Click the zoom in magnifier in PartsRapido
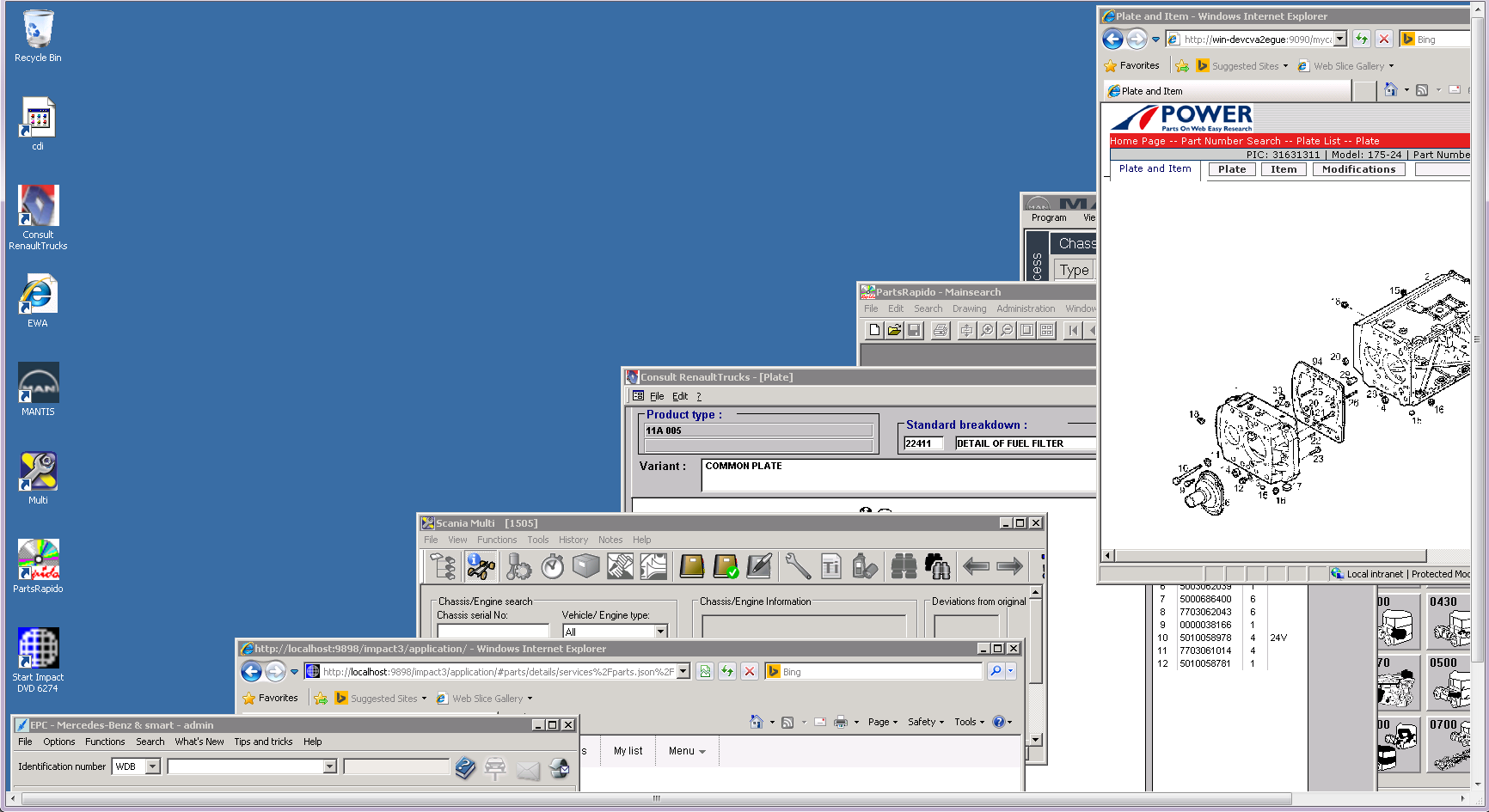 point(987,330)
